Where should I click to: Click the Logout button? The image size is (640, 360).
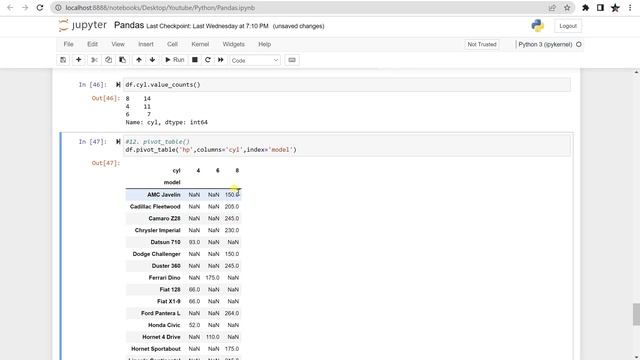click(568, 26)
